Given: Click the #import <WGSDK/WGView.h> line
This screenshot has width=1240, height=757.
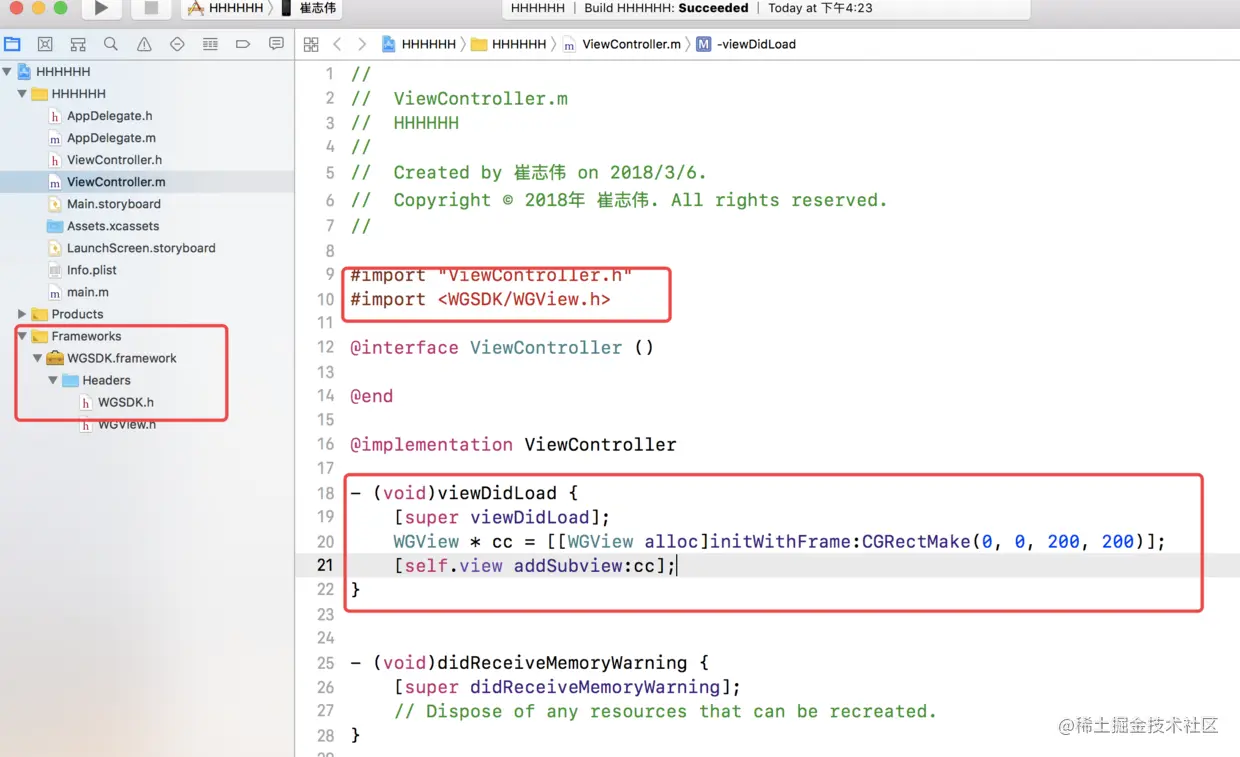Looking at the screenshot, I should coord(480,299).
